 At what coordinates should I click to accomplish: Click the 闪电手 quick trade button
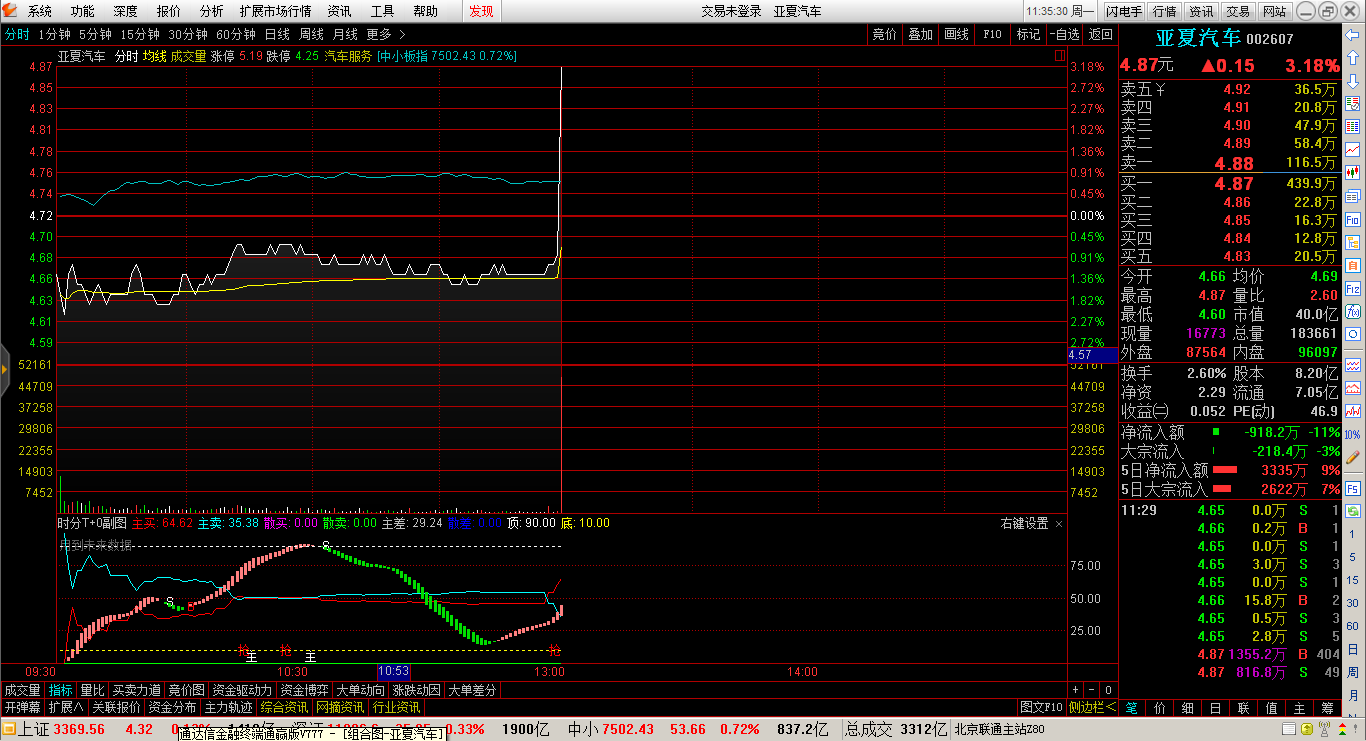pos(1124,11)
